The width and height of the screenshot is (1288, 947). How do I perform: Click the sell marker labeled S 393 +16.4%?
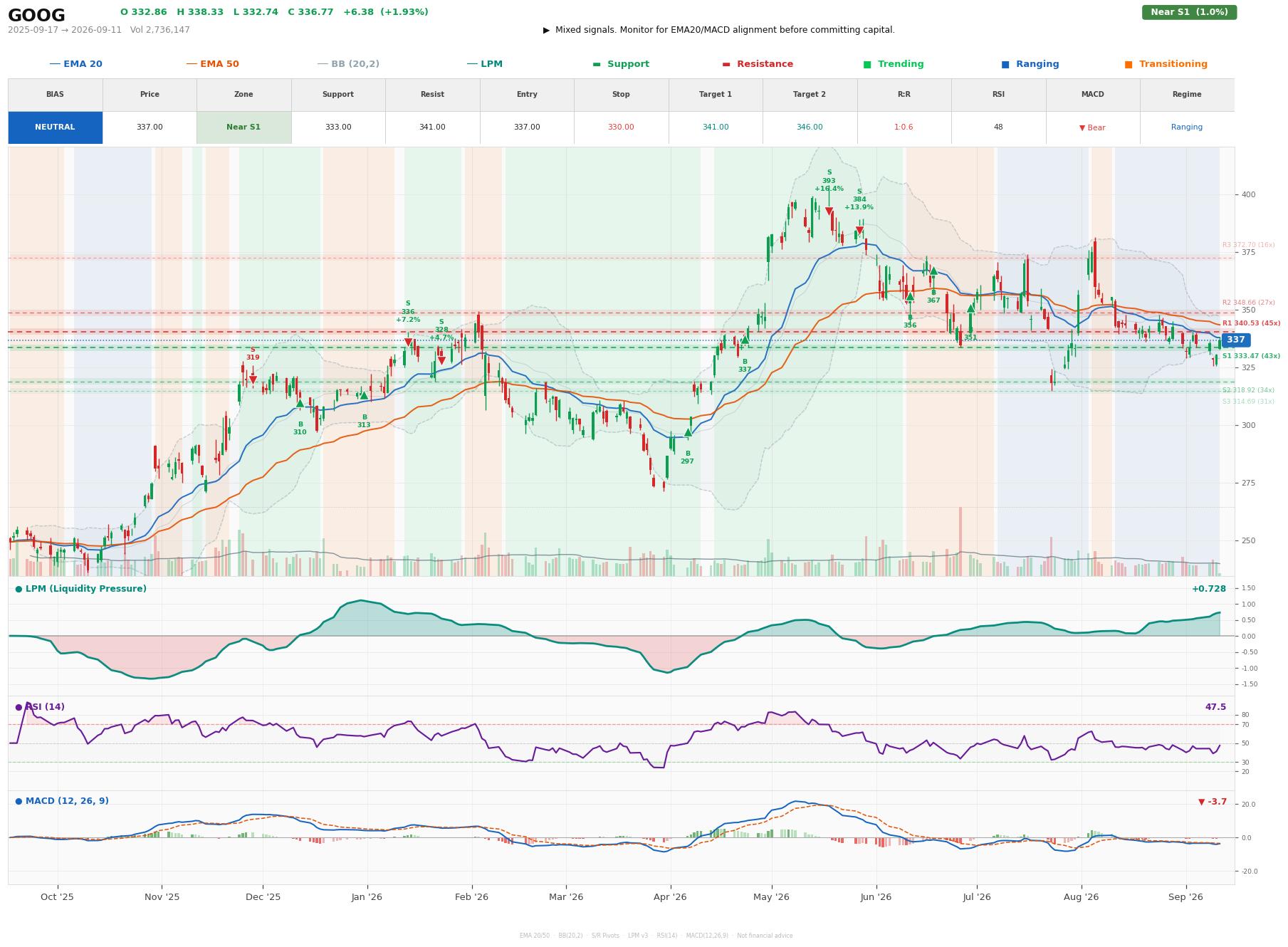point(829,211)
